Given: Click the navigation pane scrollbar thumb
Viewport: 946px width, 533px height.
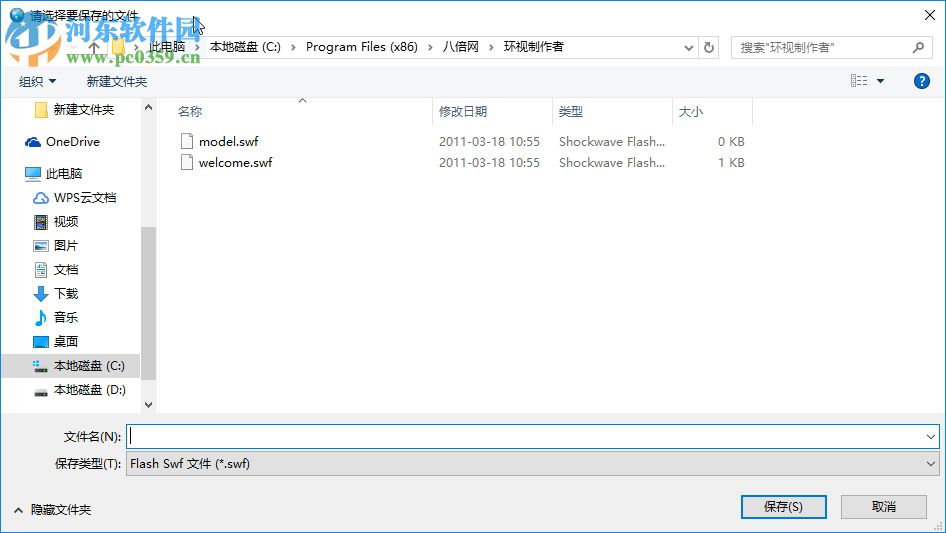Looking at the screenshot, I should pyautogui.click(x=148, y=303).
